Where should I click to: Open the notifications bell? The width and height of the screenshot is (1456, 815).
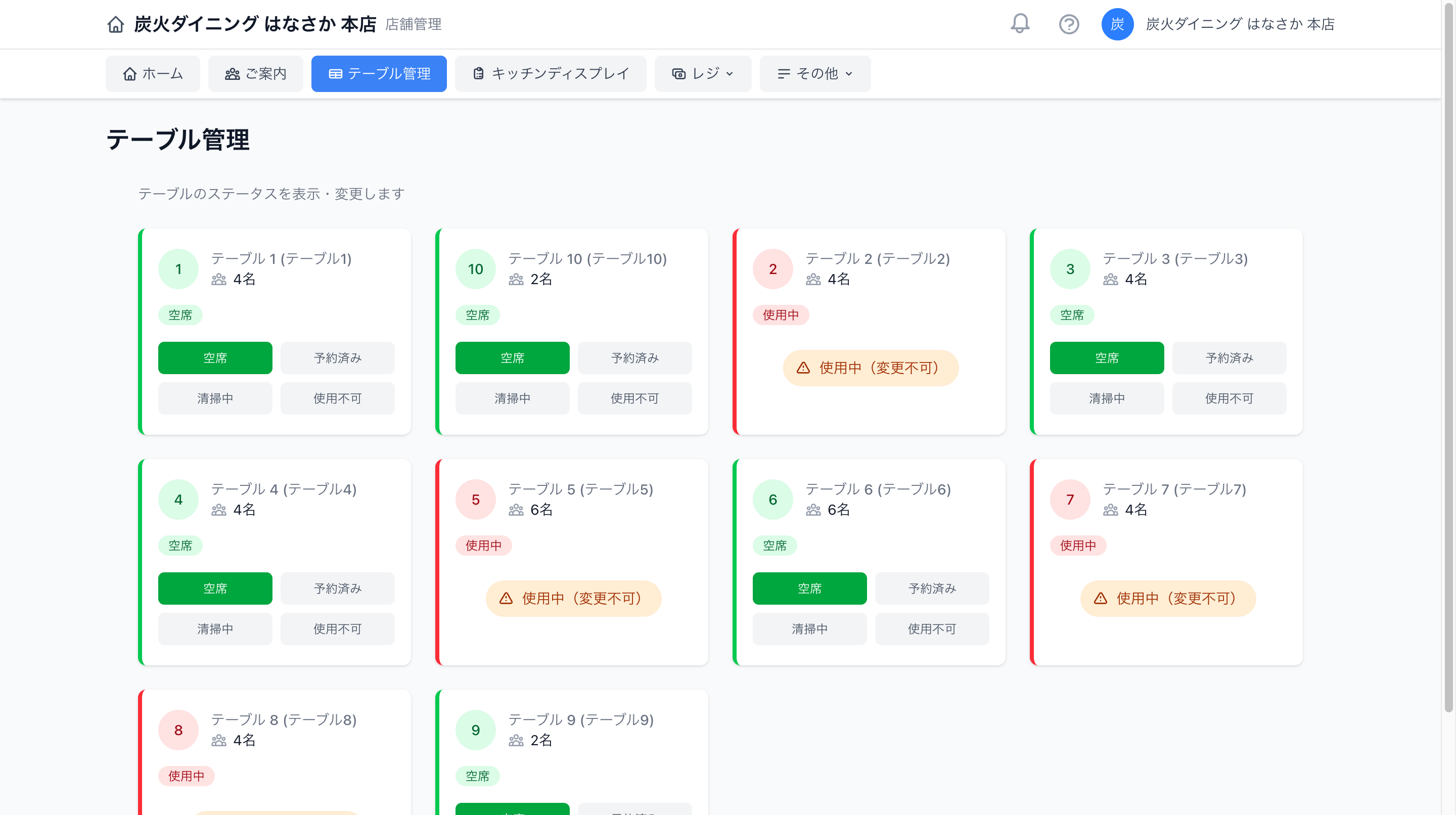click(x=1020, y=24)
